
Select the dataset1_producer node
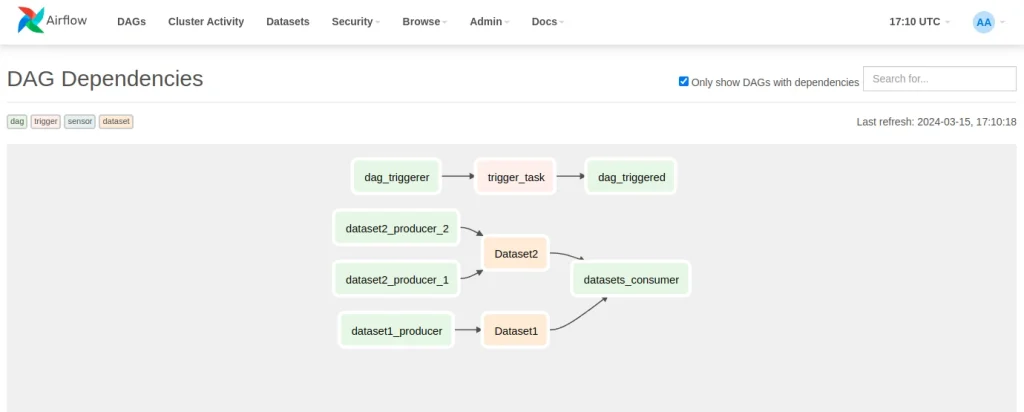pyautogui.click(x=396, y=330)
